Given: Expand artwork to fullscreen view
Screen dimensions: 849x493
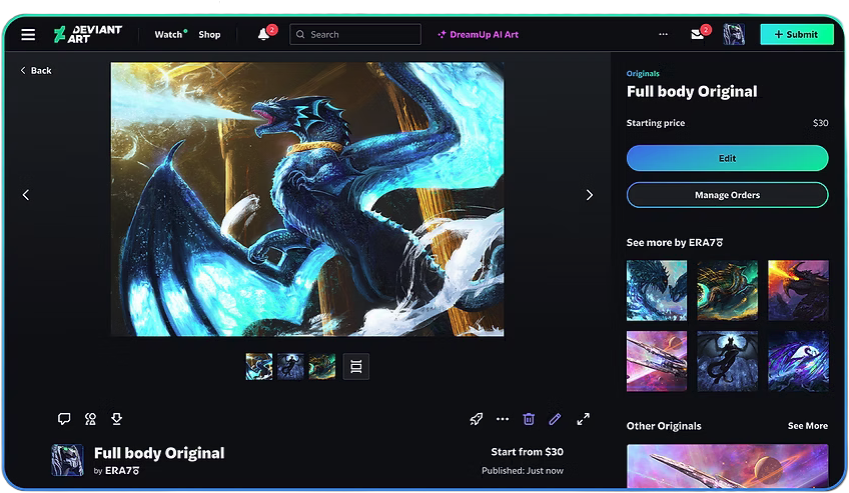Looking at the screenshot, I should tap(583, 419).
